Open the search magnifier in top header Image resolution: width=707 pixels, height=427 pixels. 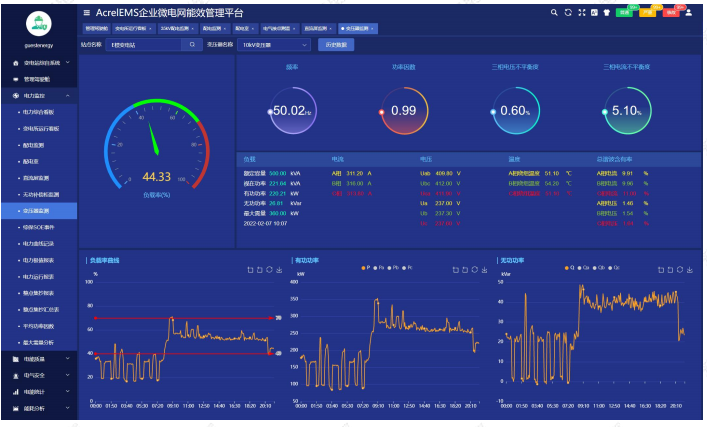(554, 13)
